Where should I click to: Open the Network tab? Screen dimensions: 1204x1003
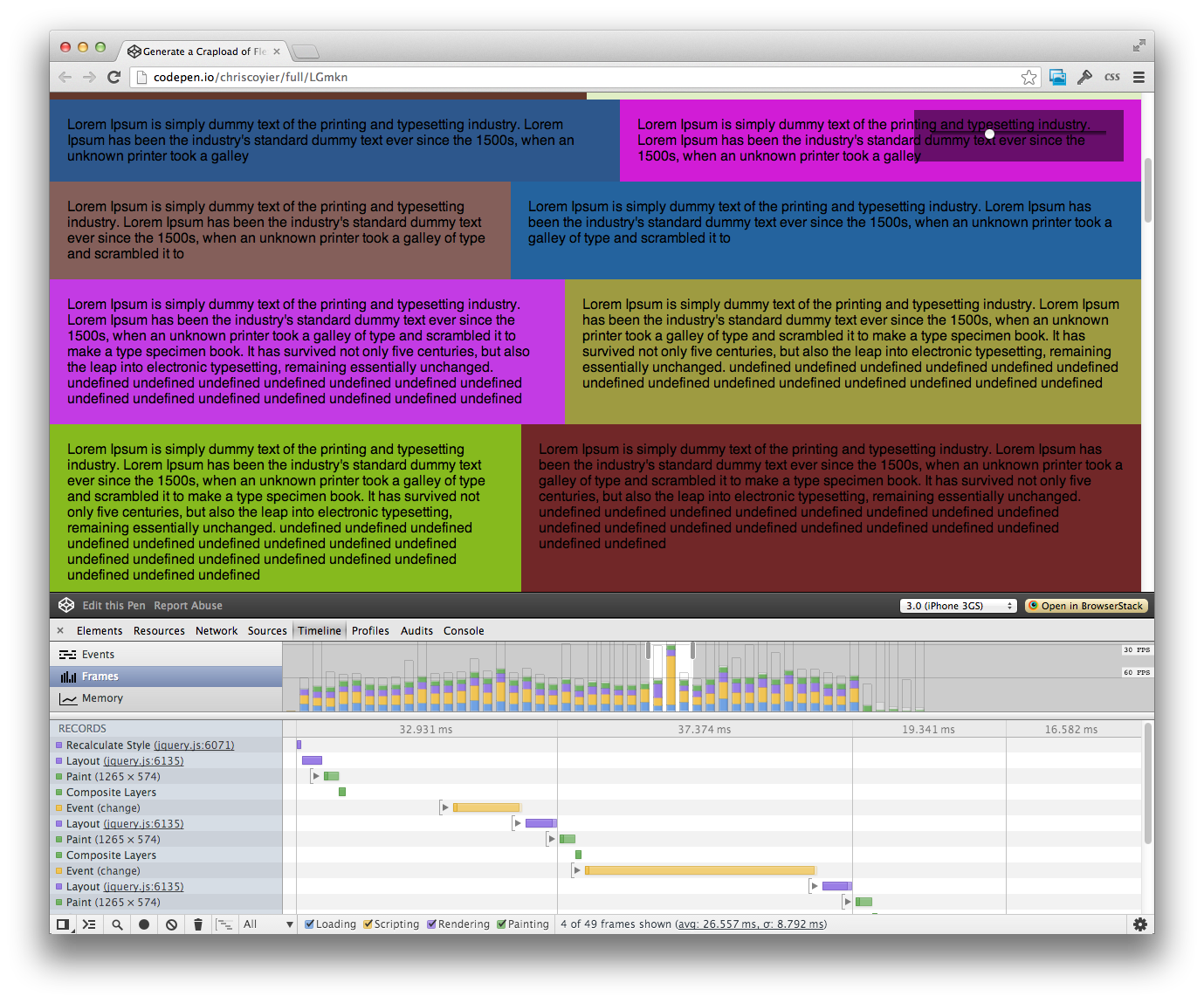[217, 630]
